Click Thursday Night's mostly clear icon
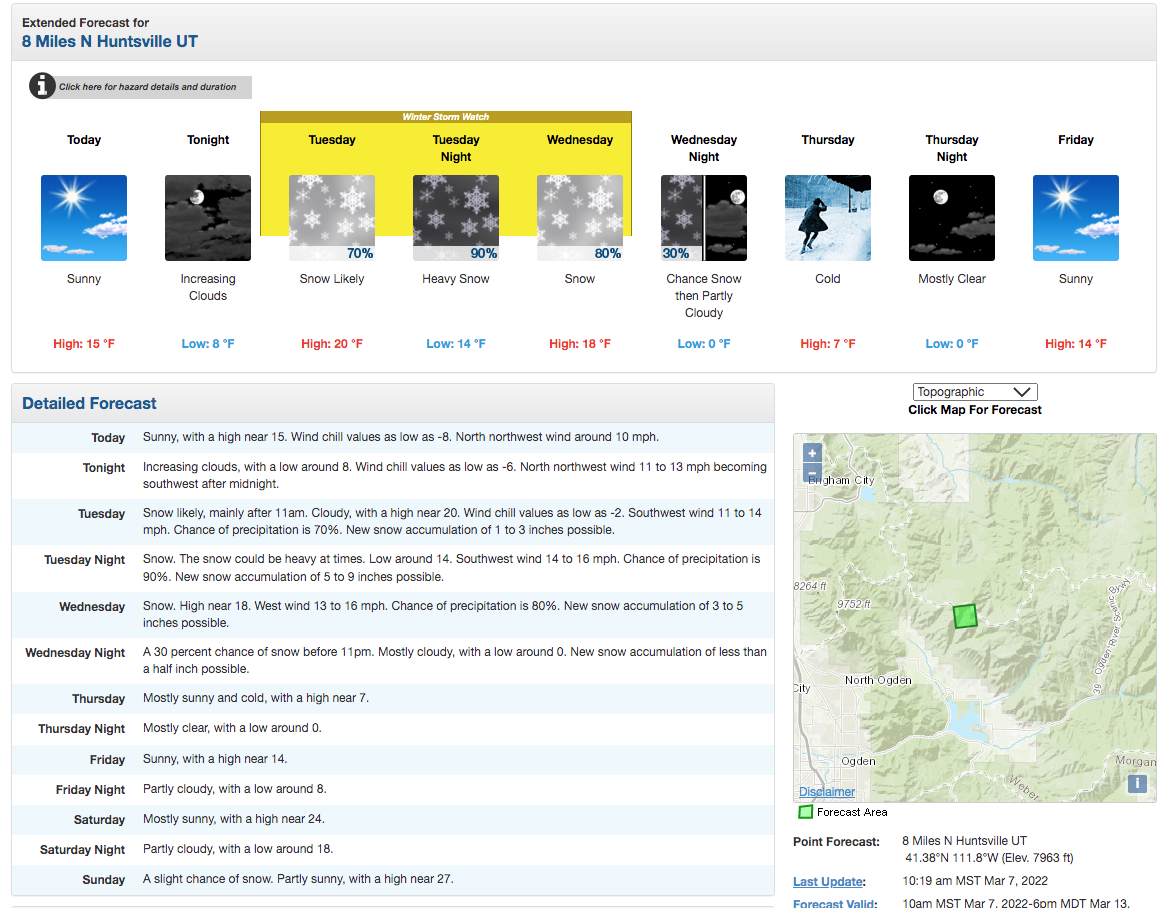Screen dimensions: 1166x908 pyautogui.click(x=952, y=218)
